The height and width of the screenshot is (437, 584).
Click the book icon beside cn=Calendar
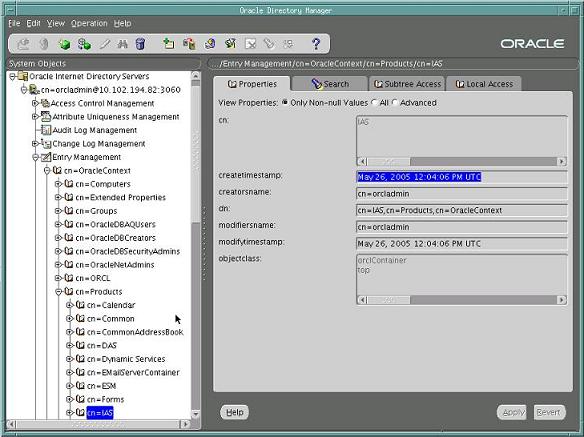click(80, 305)
